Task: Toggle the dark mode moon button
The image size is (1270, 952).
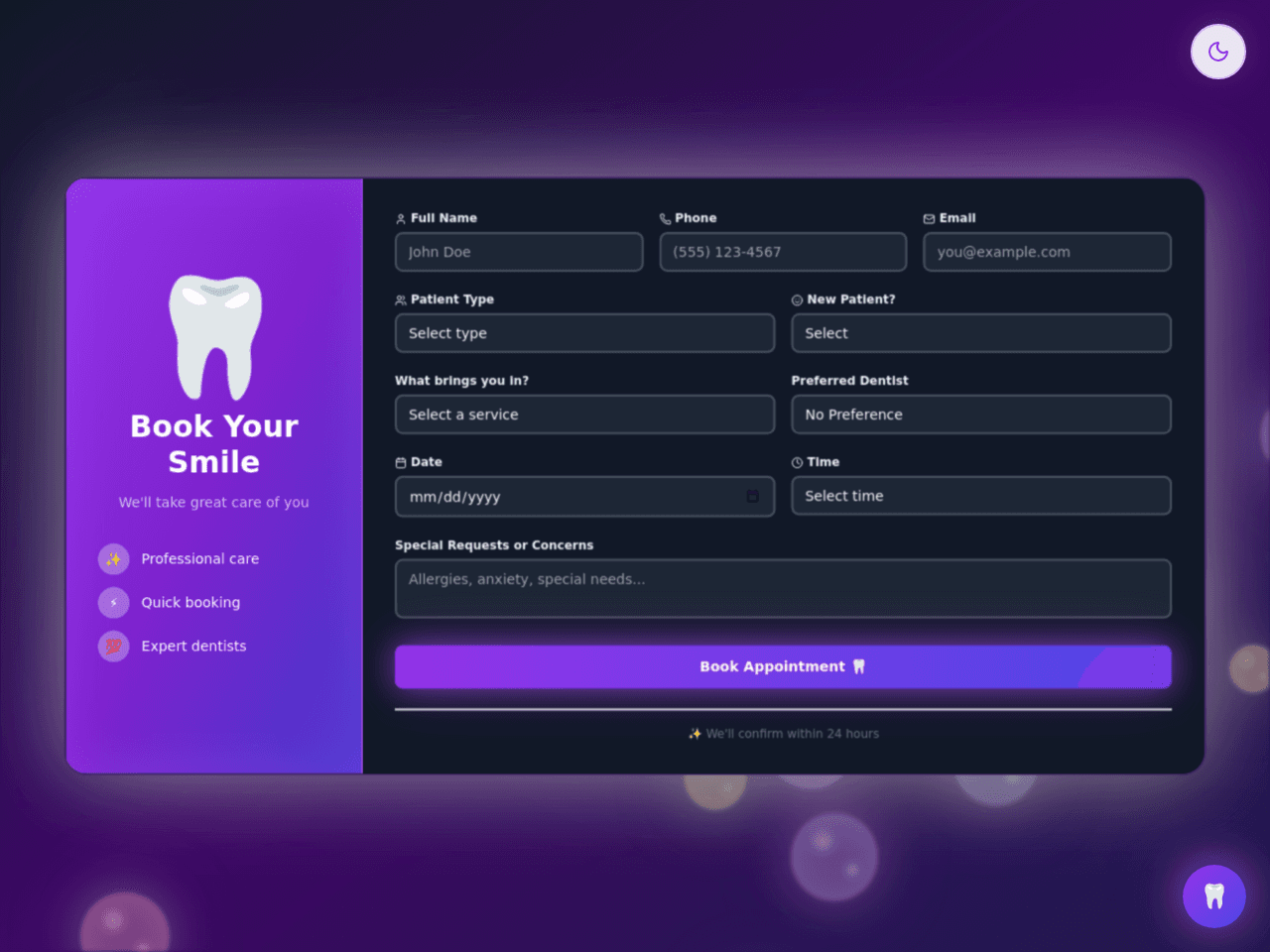Action: pyautogui.click(x=1217, y=52)
